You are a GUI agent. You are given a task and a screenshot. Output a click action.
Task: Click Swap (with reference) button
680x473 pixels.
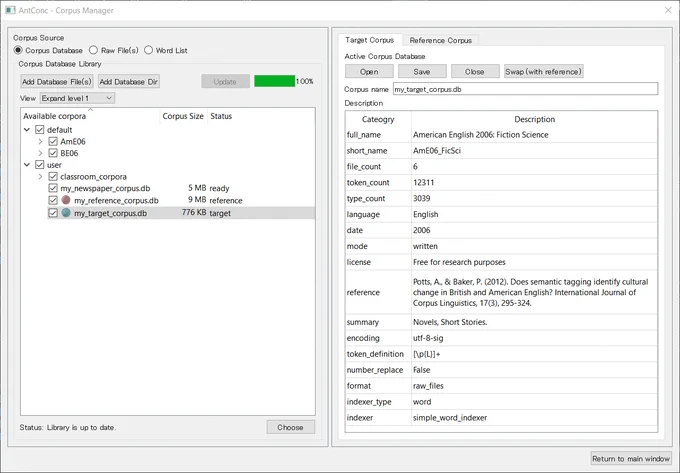543,72
